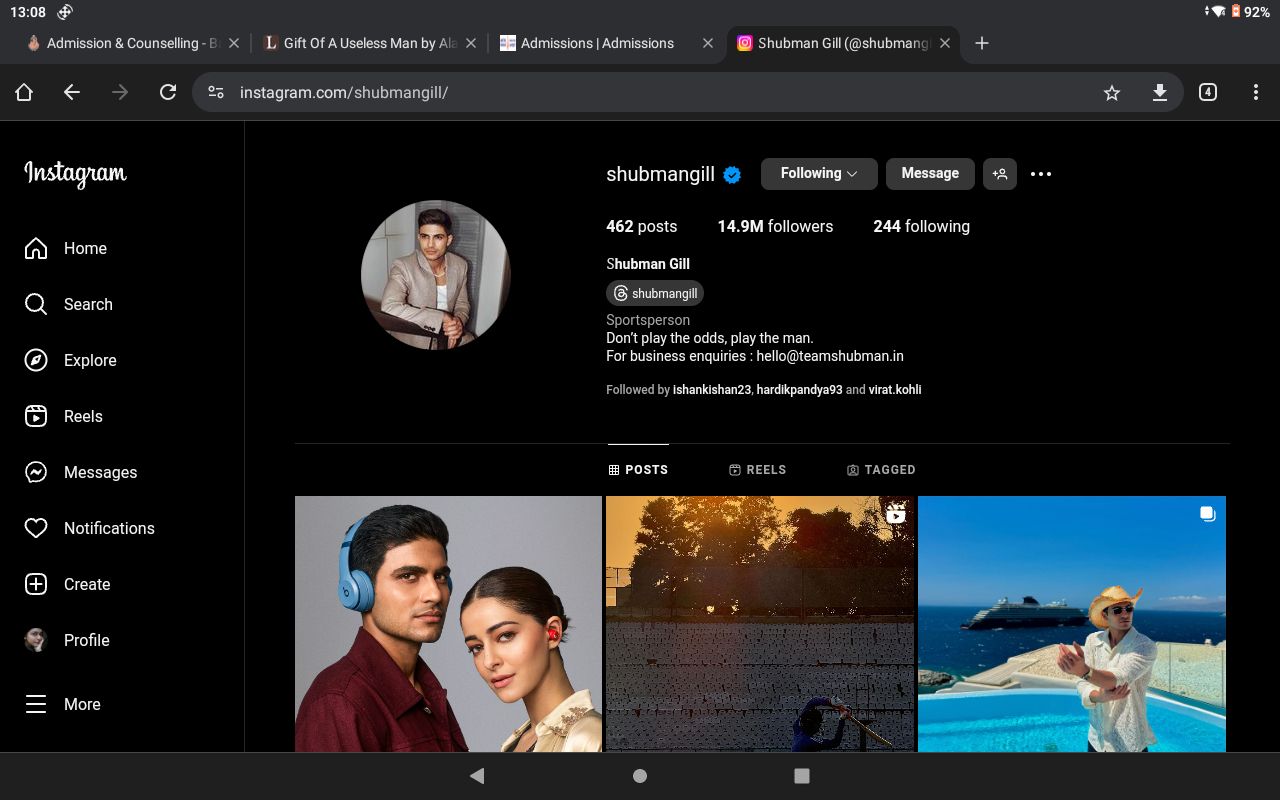Open the three-dot profile options
This screenshot has height=800, width=1280.
(x=1041, y=174)
